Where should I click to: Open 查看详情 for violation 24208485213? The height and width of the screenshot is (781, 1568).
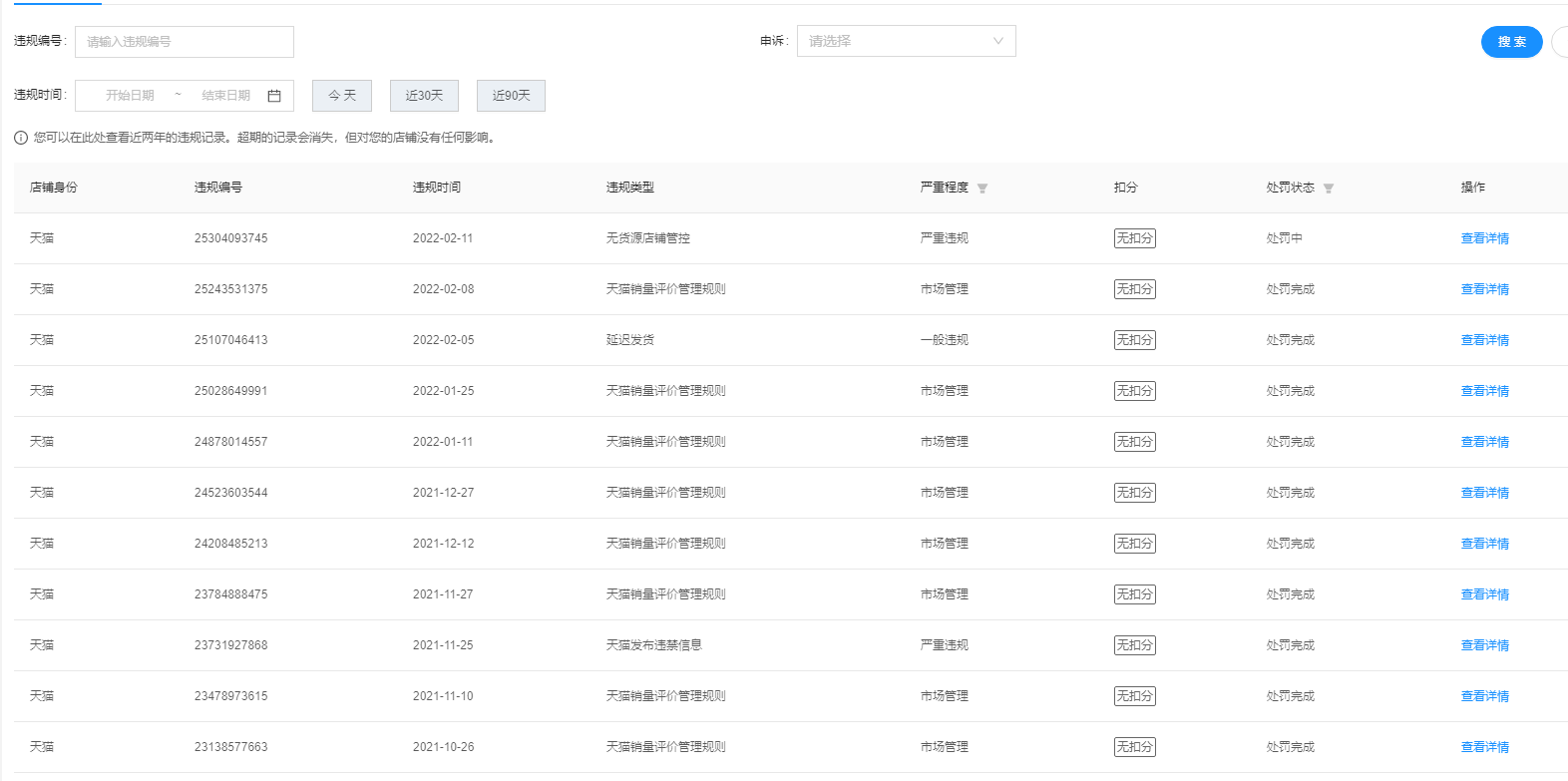(1485, 544)
